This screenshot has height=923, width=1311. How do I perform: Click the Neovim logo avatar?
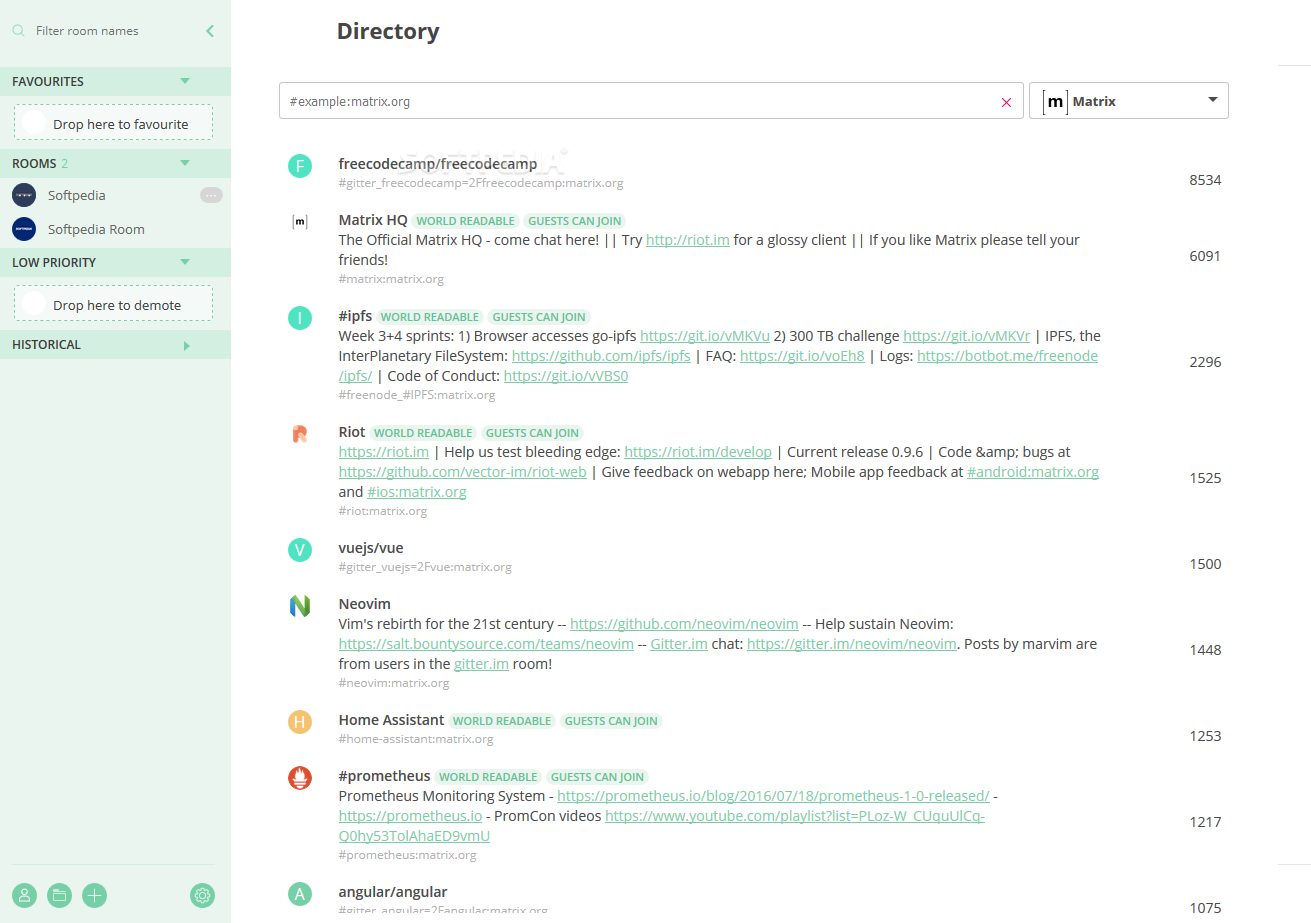(x=300, y=606)
